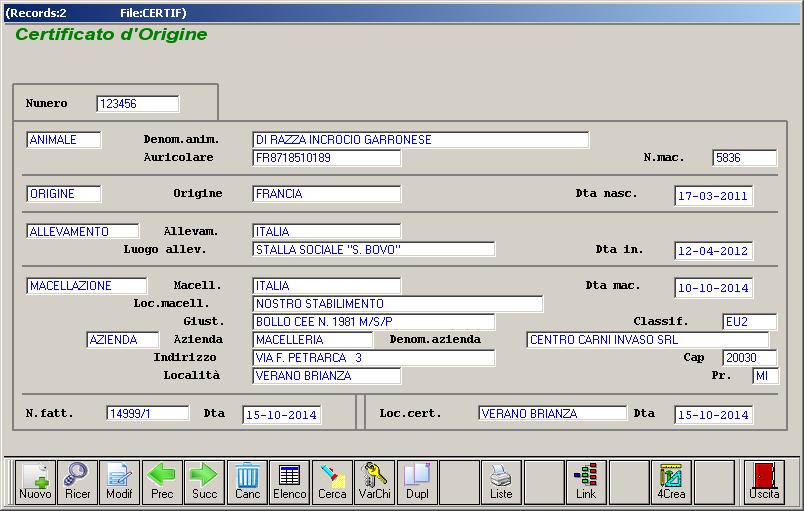Click the MACELLAZIONE section box
Screen dimensions: 804x511
pyautogui.click(x=87, y=285)
